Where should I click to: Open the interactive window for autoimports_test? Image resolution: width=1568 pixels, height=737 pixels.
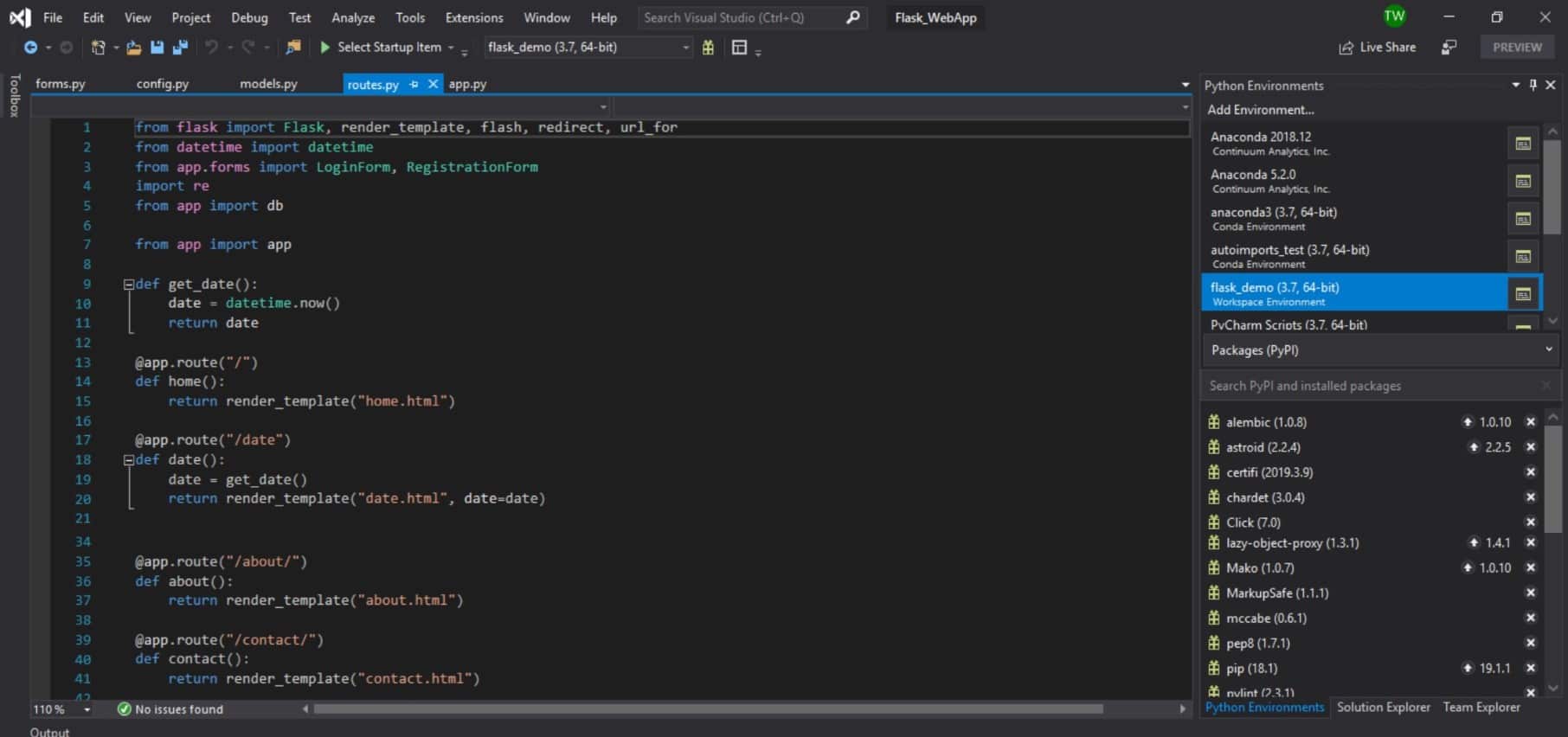(1523, 256)
